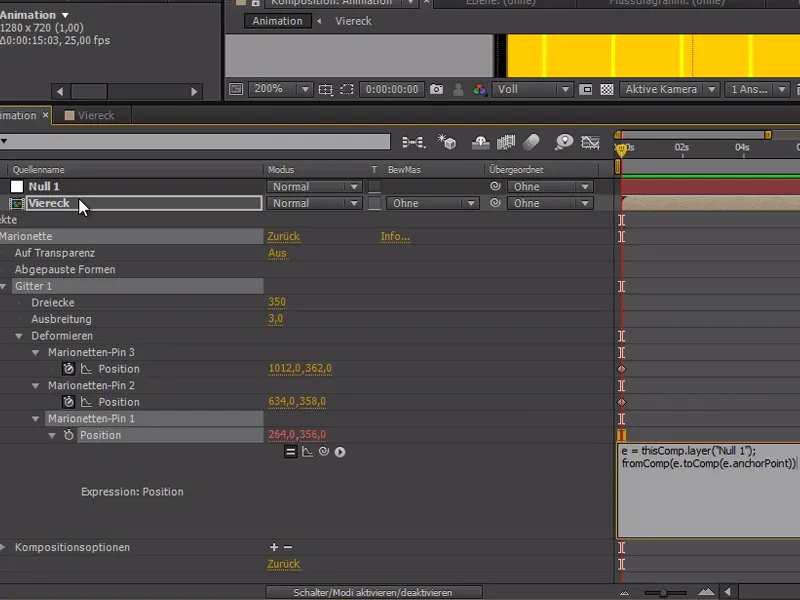Open grid and guide options icon

[325, 90]
